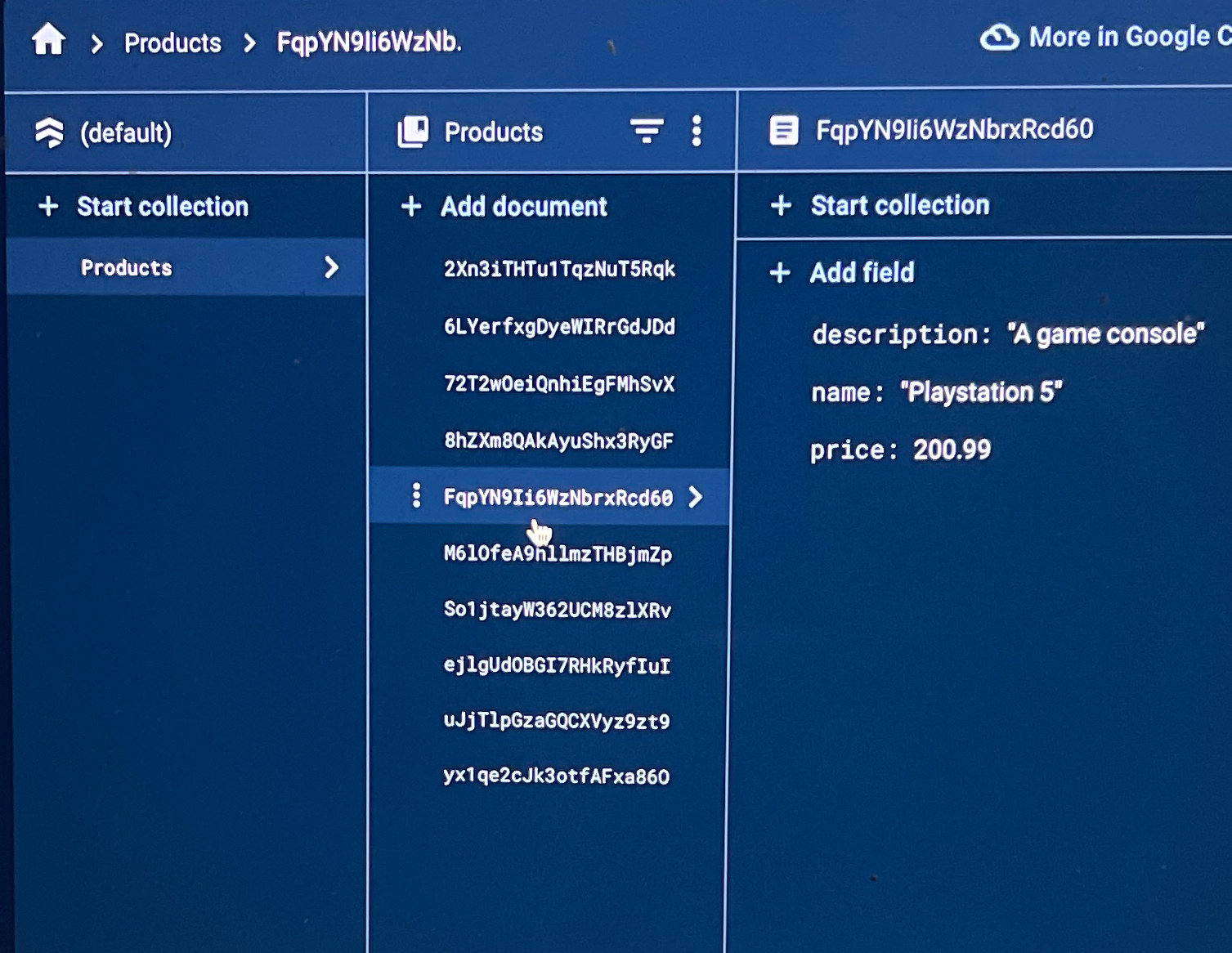Click Add document in the Products panel
This screenshot has height=953, width=1232.
click(x=523, y=207)
